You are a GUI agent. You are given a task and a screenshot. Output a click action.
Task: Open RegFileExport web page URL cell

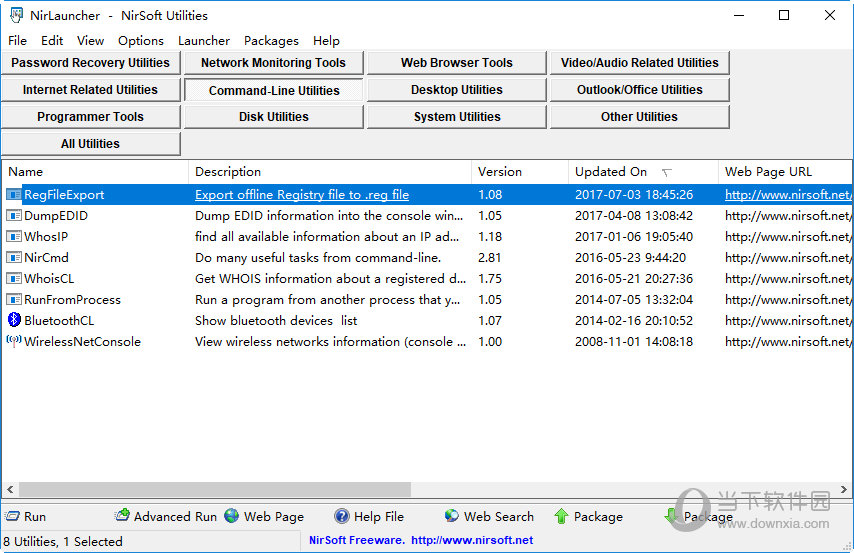pyautogui.click(x=788, y=195)
